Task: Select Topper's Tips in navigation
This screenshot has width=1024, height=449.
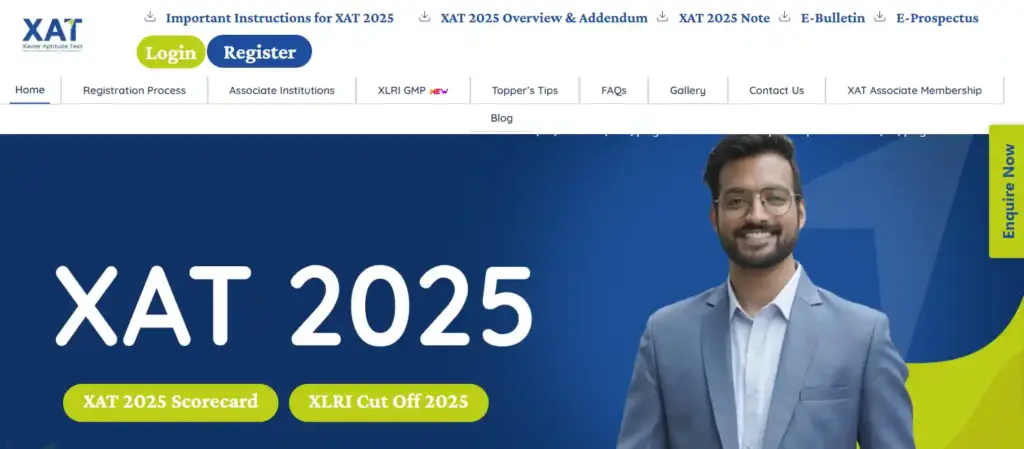Action: (525, 91)
